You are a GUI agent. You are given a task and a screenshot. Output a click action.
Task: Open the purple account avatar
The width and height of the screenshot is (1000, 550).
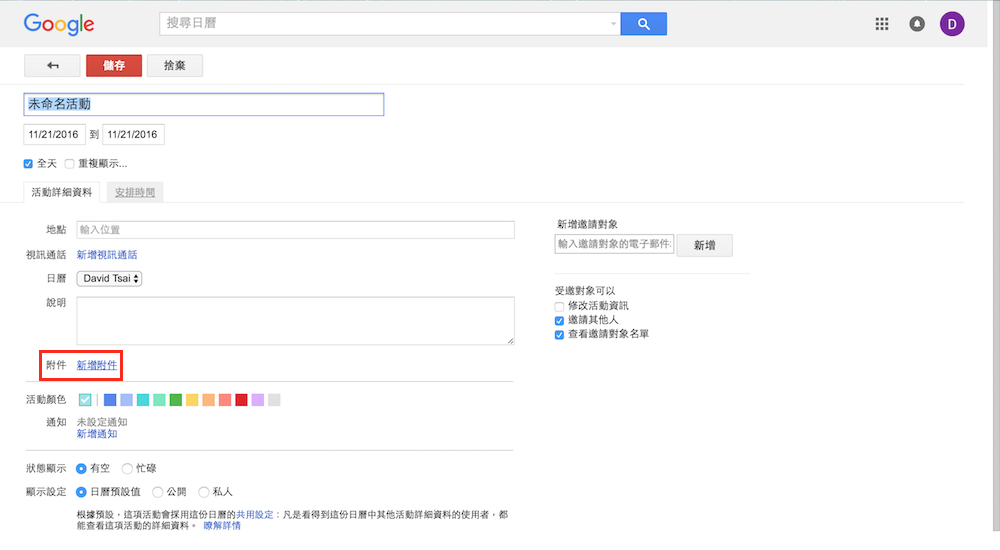click(x=952, y=24)
